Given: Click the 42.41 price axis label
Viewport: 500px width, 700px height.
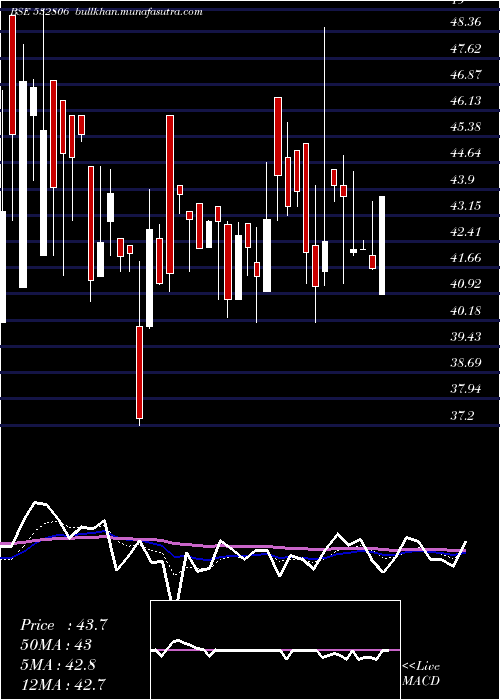Looking at the screenshot, I should click(x=466, y=232).
